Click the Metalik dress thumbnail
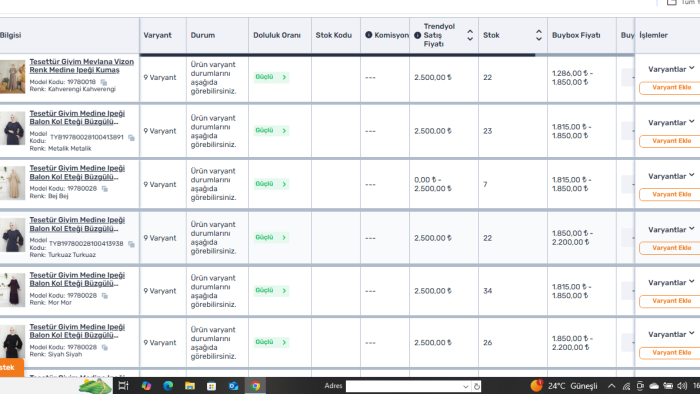700x394 pixels. [x=12, y=129]
